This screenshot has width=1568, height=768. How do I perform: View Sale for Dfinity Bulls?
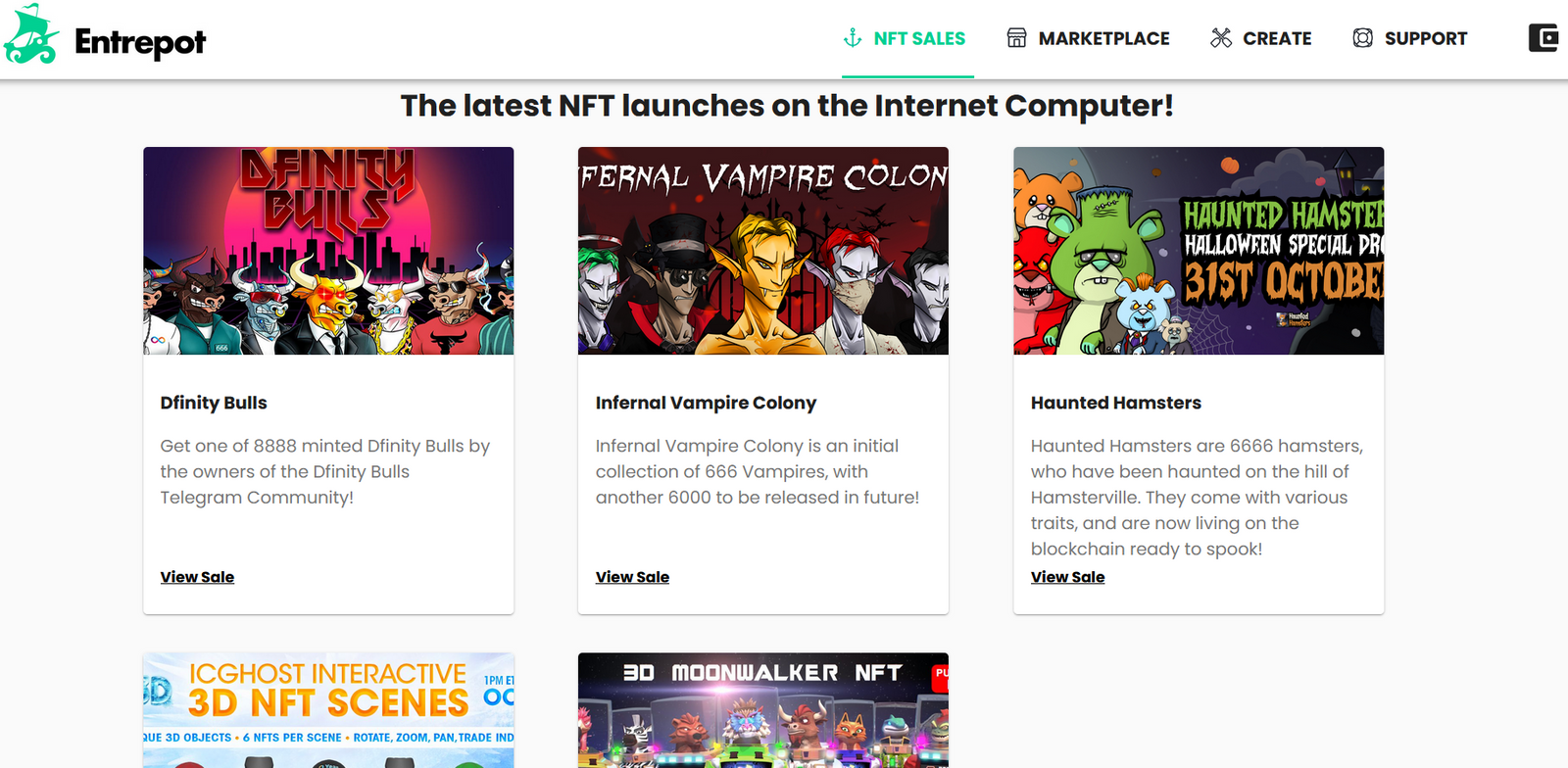pos(197,577)
